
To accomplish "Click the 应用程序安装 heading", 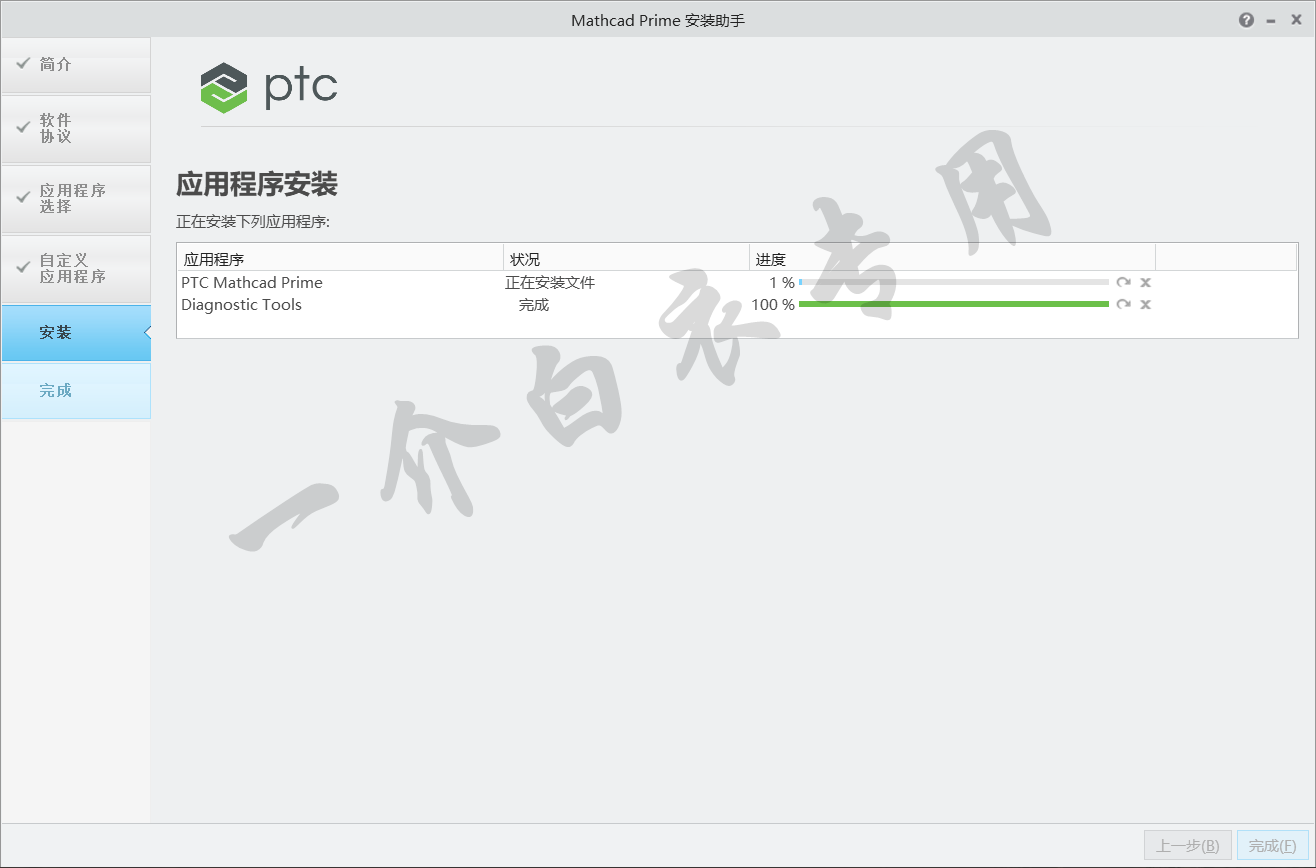I will [257, 185].
